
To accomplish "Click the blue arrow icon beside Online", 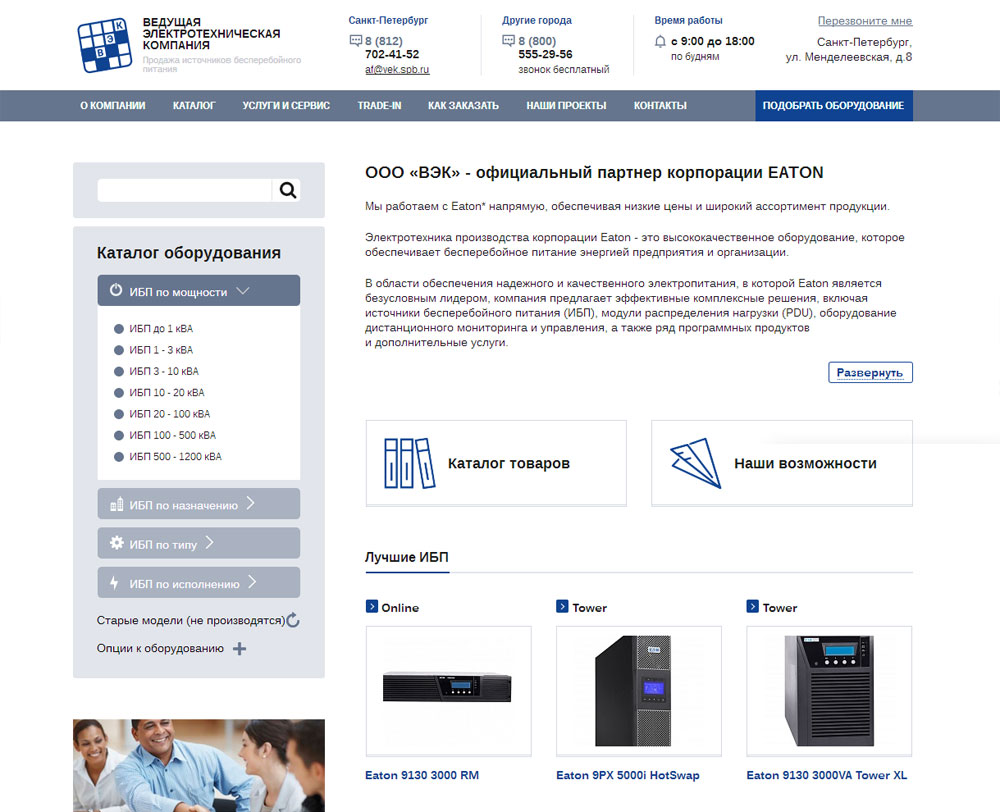I will click(372, 607).
